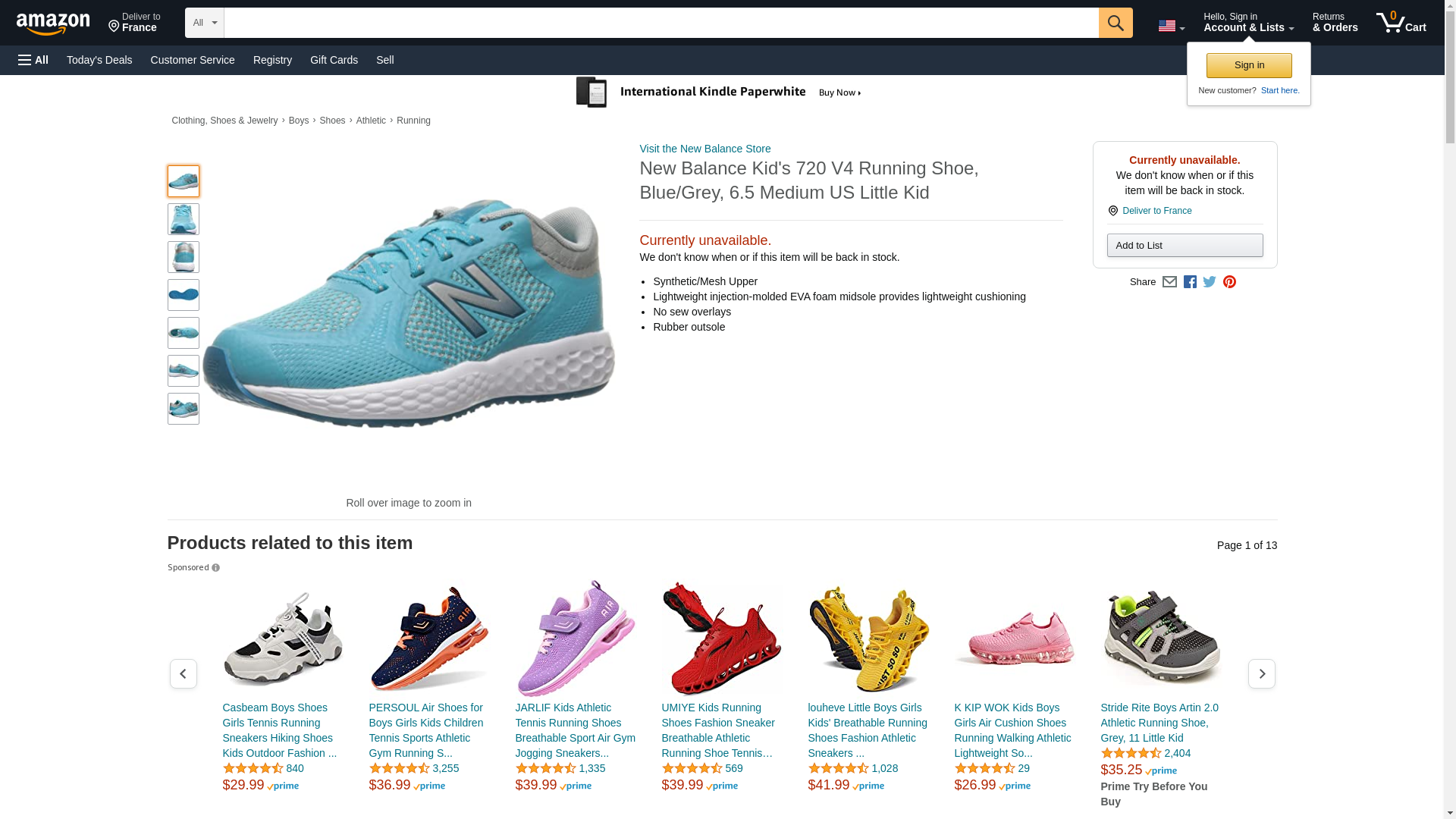Screen dimensions: 1456x819
Task: Share product via email icon
Action: [x=1169, y=282]
